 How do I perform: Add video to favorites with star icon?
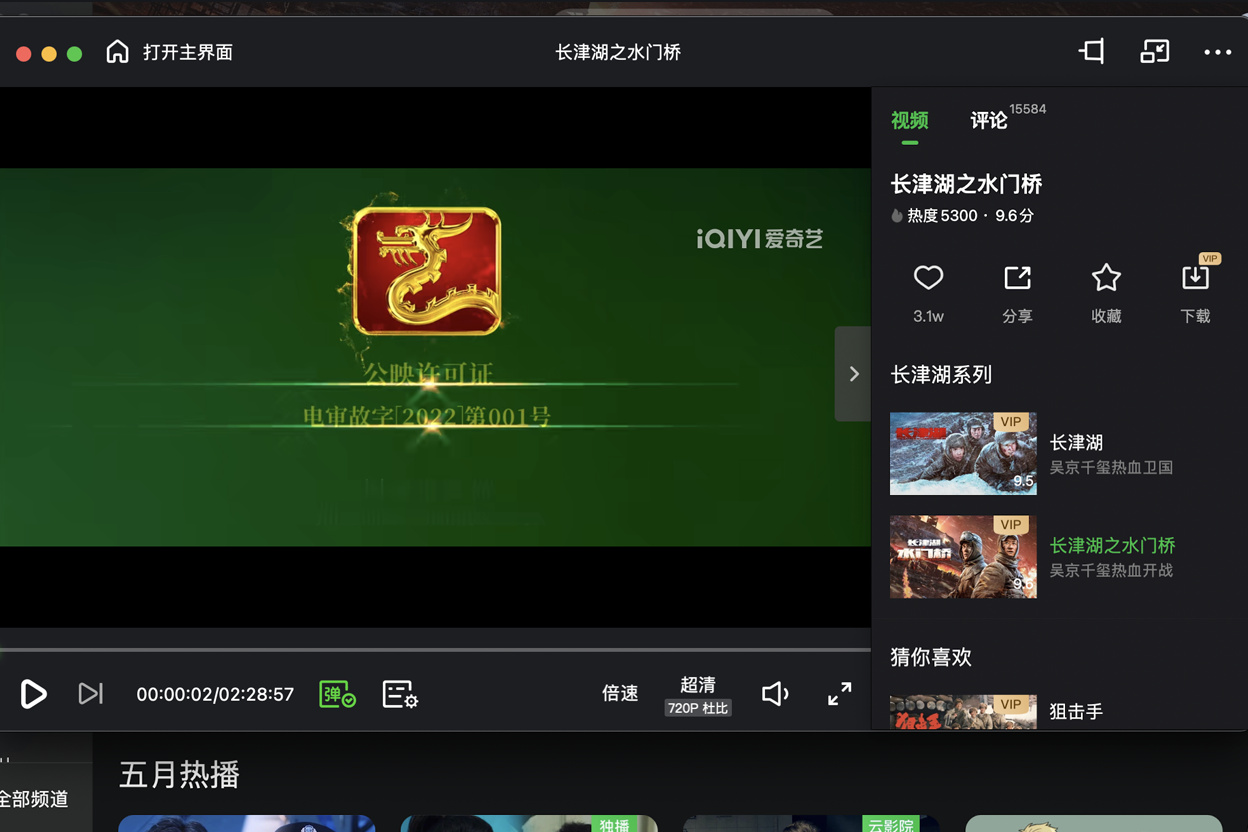click(1106, 279)
